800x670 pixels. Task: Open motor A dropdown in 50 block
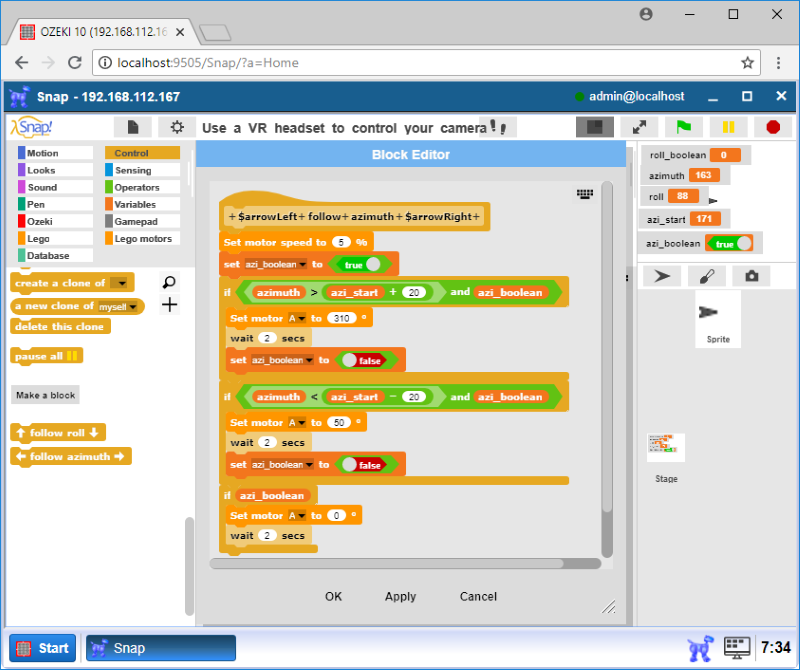pyautogui.click(x=302, y=423)
